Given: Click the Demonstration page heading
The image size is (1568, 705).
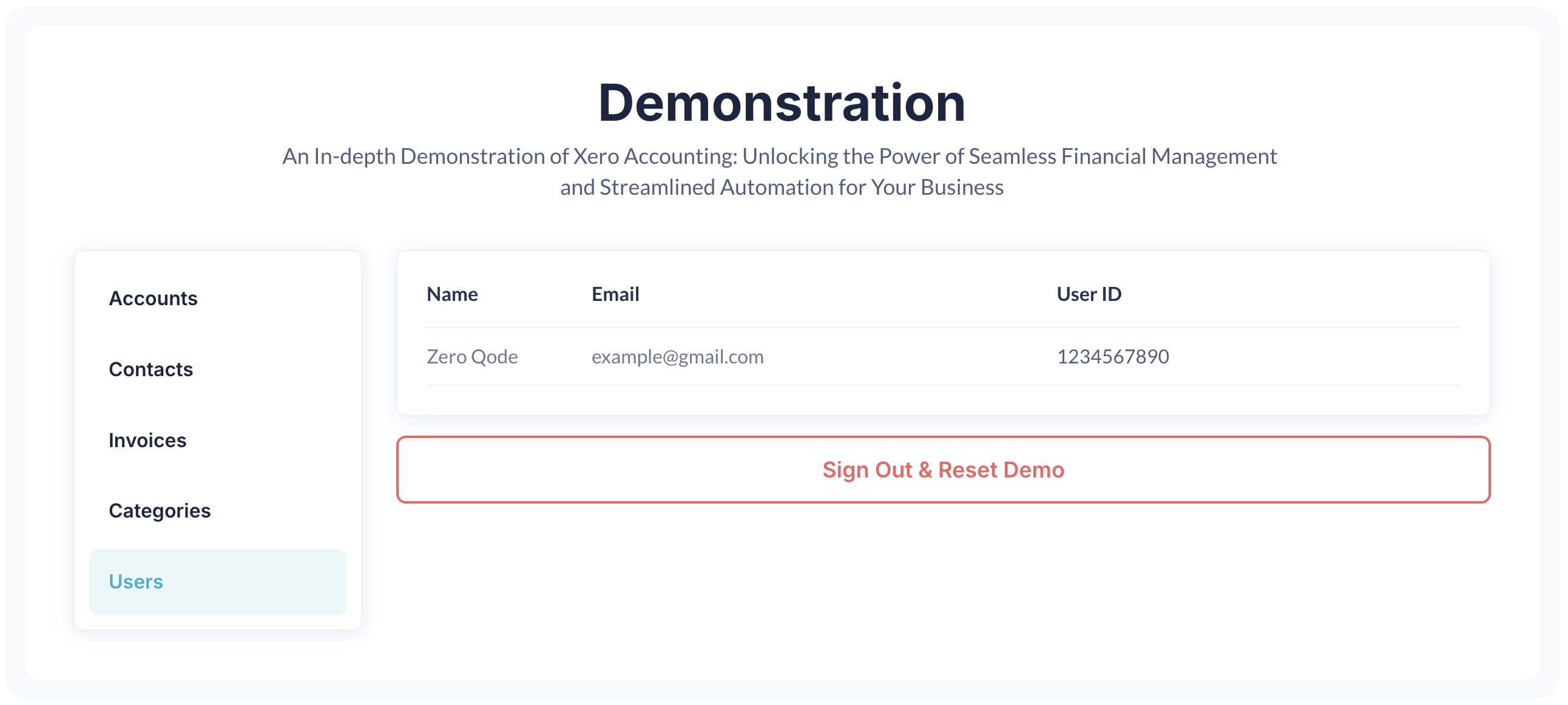Looking at the screenshot, I should 782,103.
